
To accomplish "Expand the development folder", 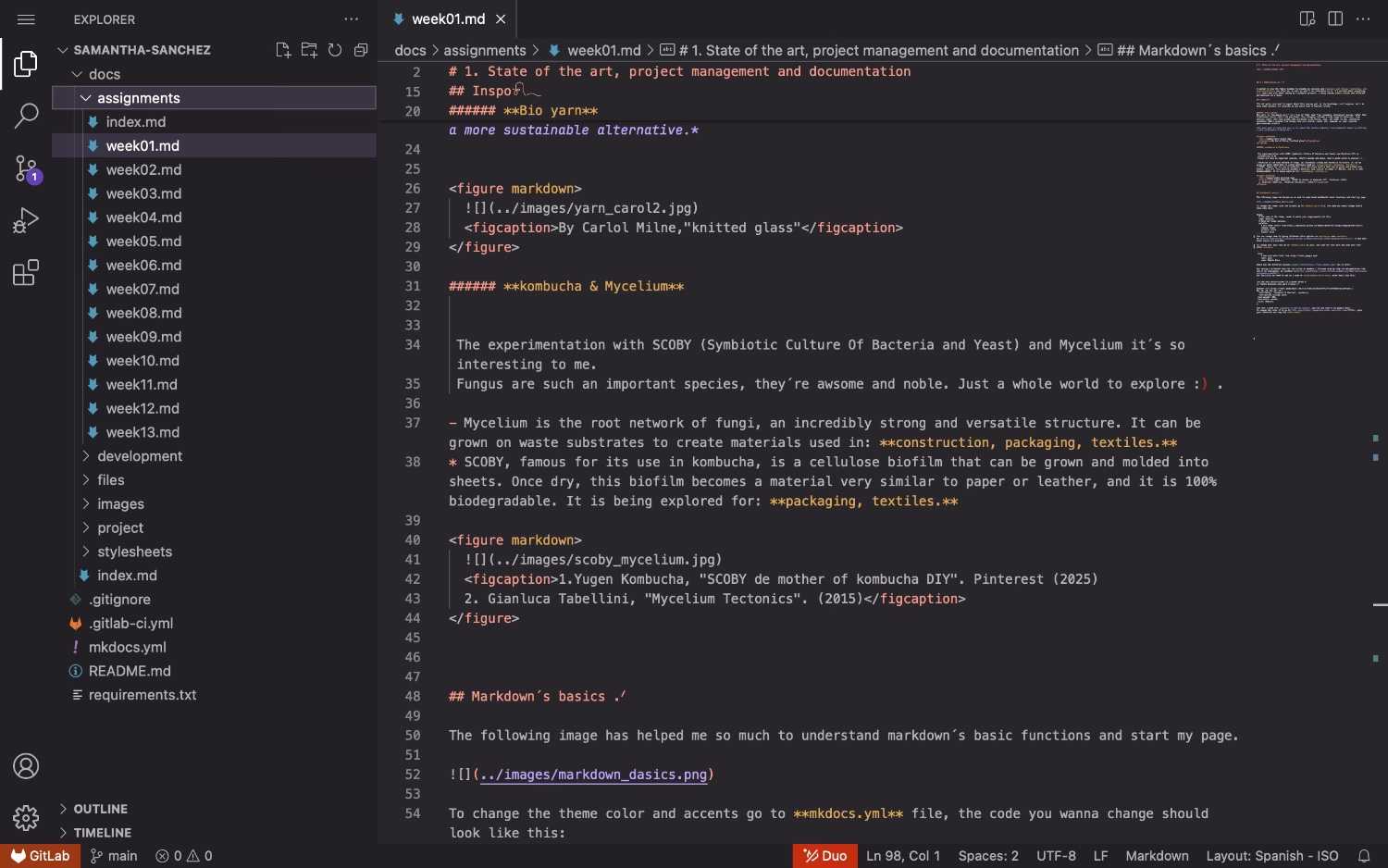I will coord(139,456).
